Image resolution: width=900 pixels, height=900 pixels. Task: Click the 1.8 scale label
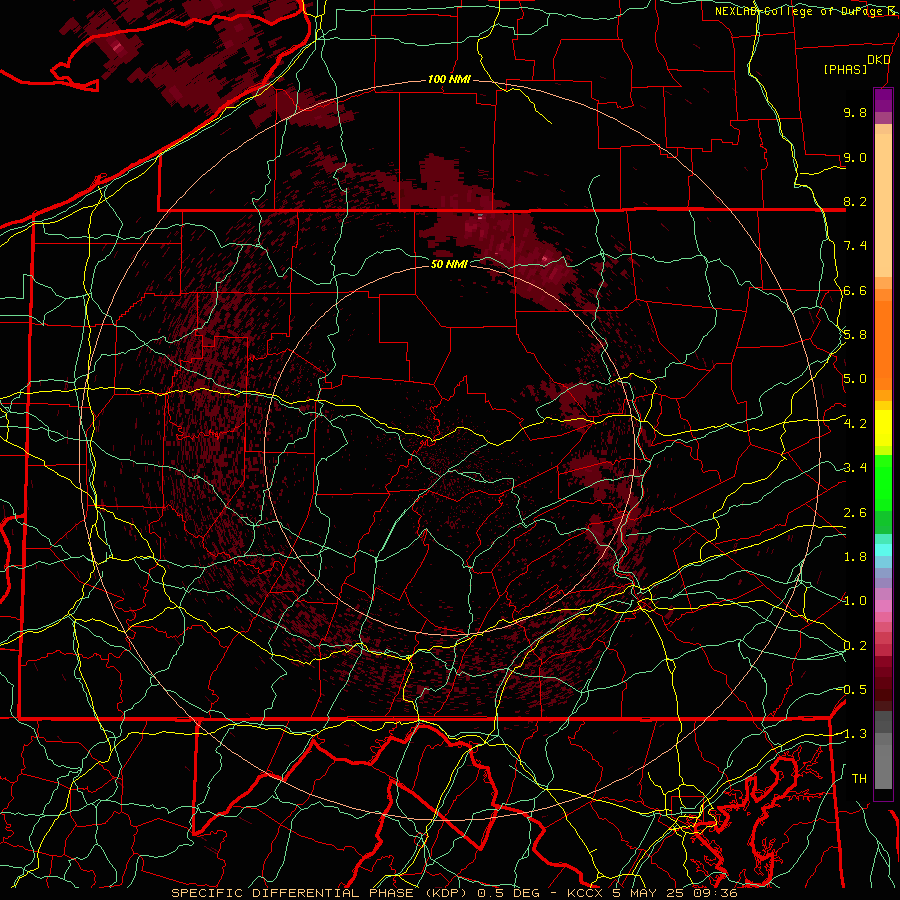[855, 557]
